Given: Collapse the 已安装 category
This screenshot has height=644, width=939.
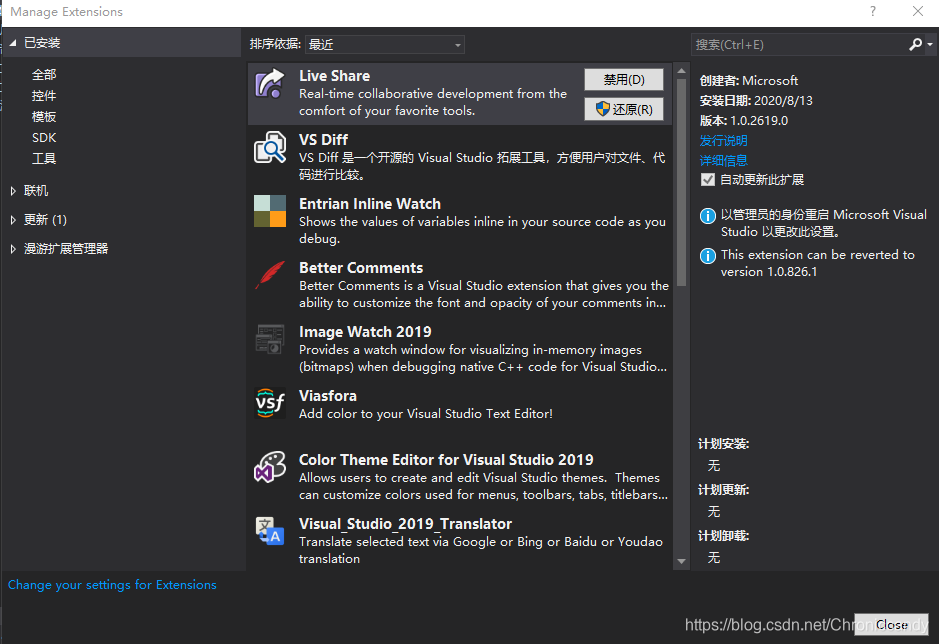Looking at the screenshot, I should click(x=13, y=43).
